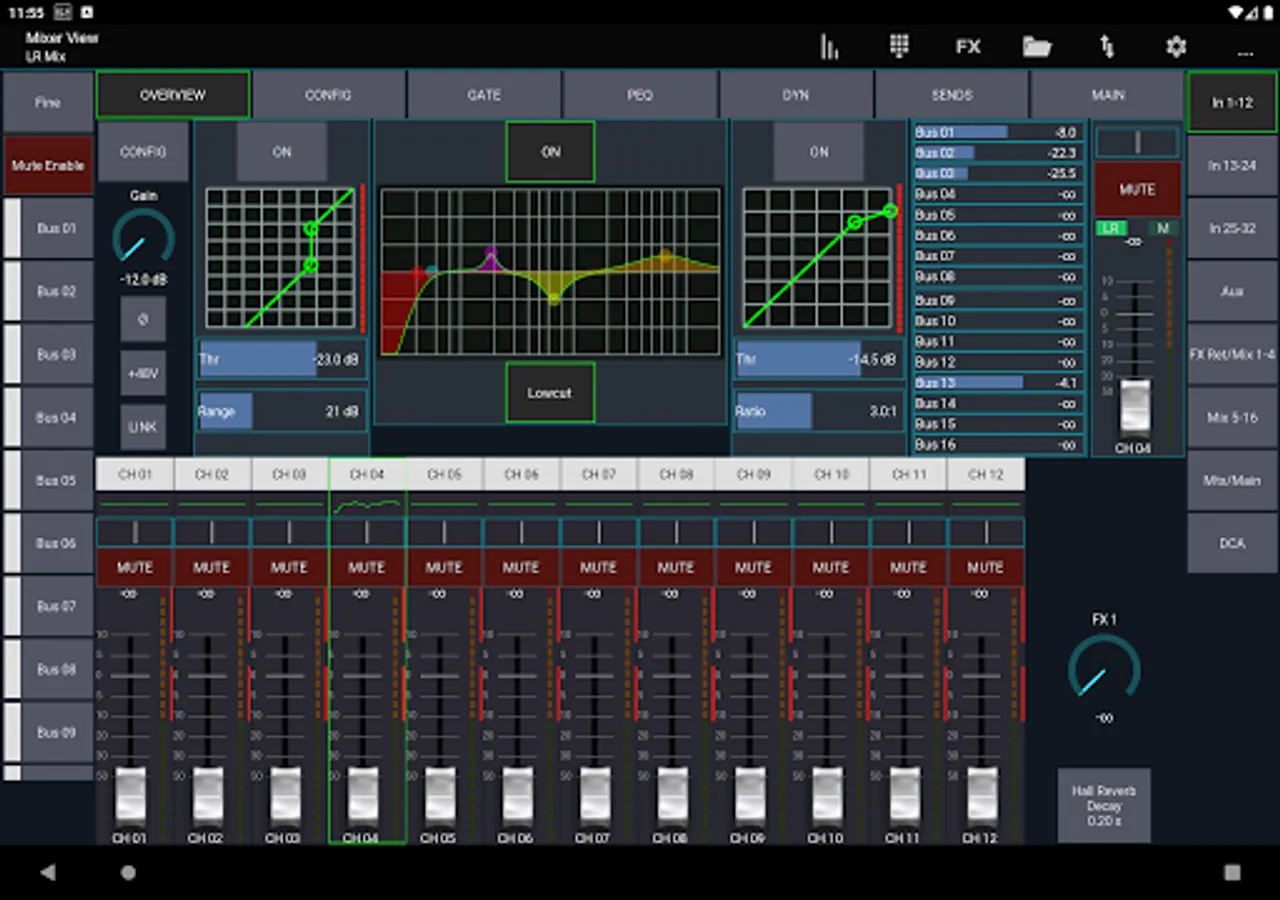Enable +48V phantom power
1280x900 pixels.
pyautogui.click(x=143, y=373)
